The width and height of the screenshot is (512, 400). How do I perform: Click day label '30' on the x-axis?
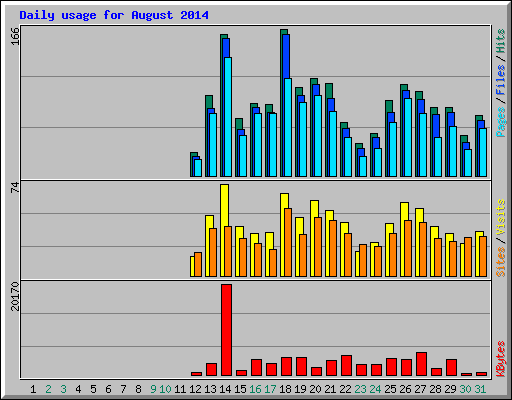coord(465,389)
